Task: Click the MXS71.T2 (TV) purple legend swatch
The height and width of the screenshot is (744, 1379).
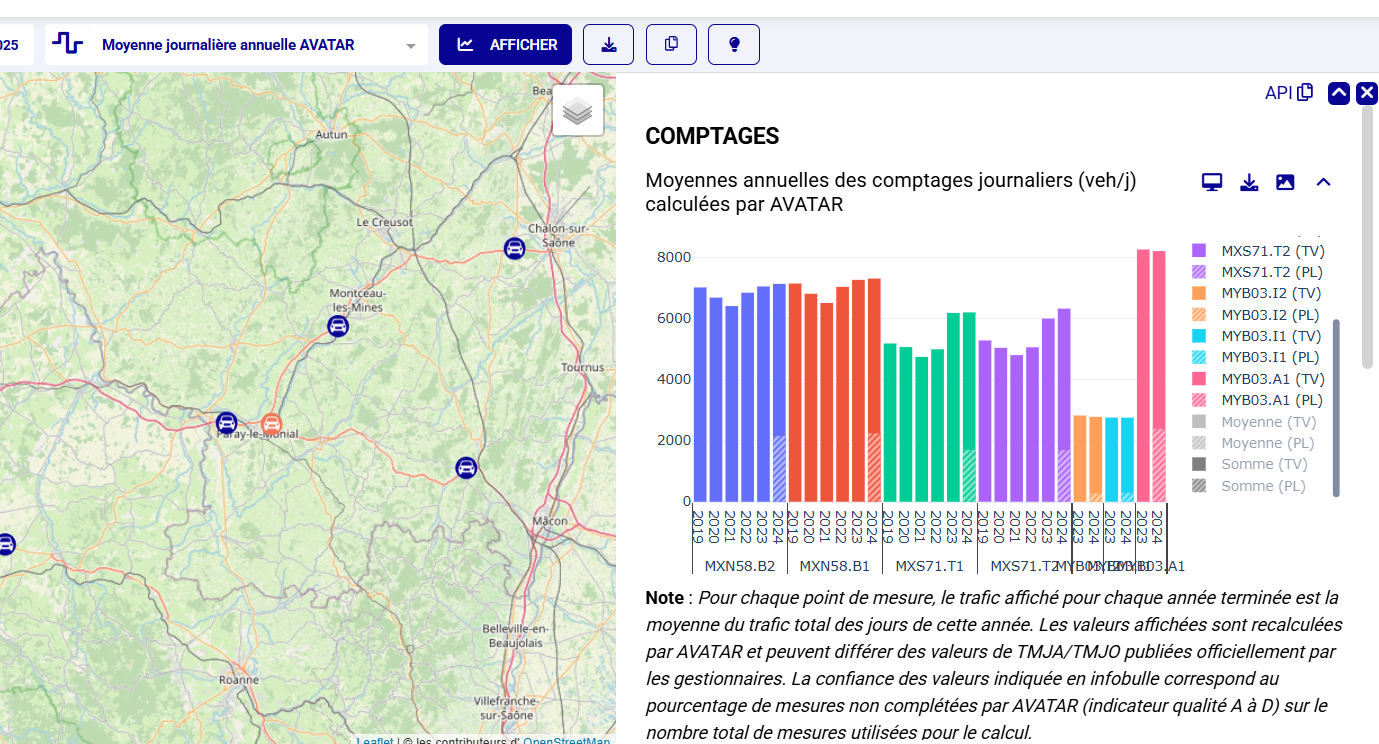Action: pyautogui.click(x=1199, y=251)
